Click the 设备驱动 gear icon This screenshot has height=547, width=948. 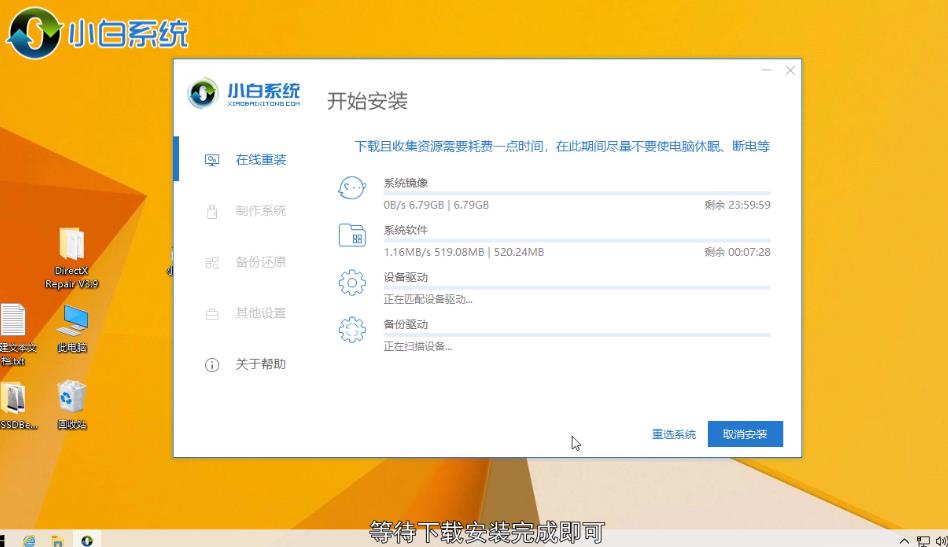(x=352, y=282)
